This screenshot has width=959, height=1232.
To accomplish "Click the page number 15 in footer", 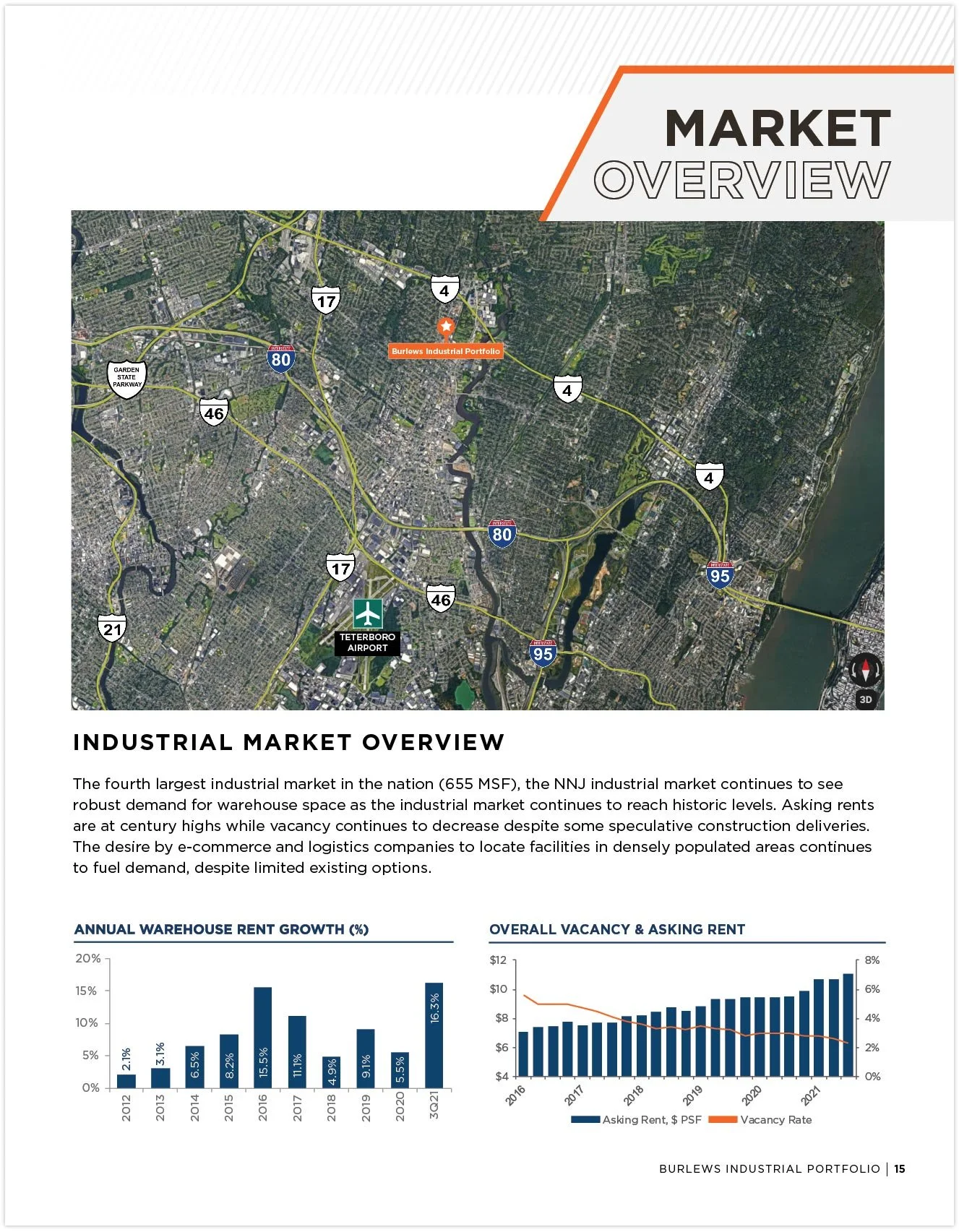I will pyautogui.click(x=900, y=1168).
